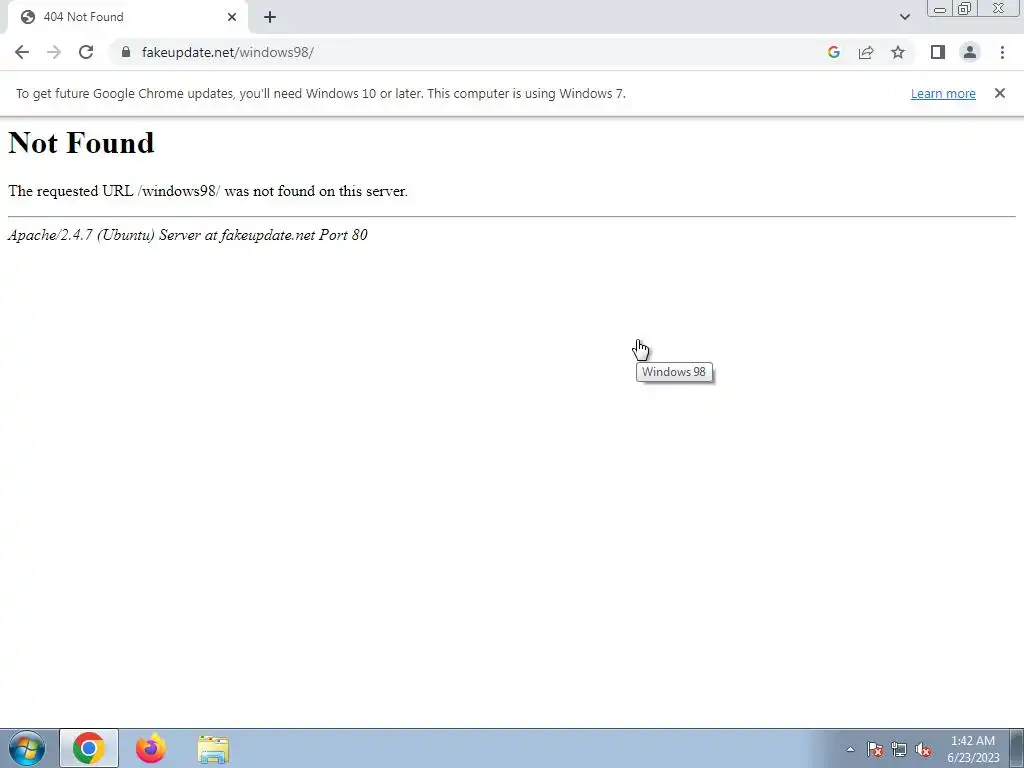
Task: Follow the Learn more link
Action: point(943,93)
